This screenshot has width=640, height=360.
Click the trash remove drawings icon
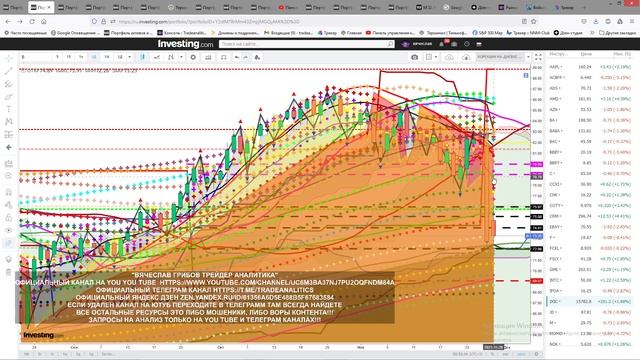coord(9,272)
